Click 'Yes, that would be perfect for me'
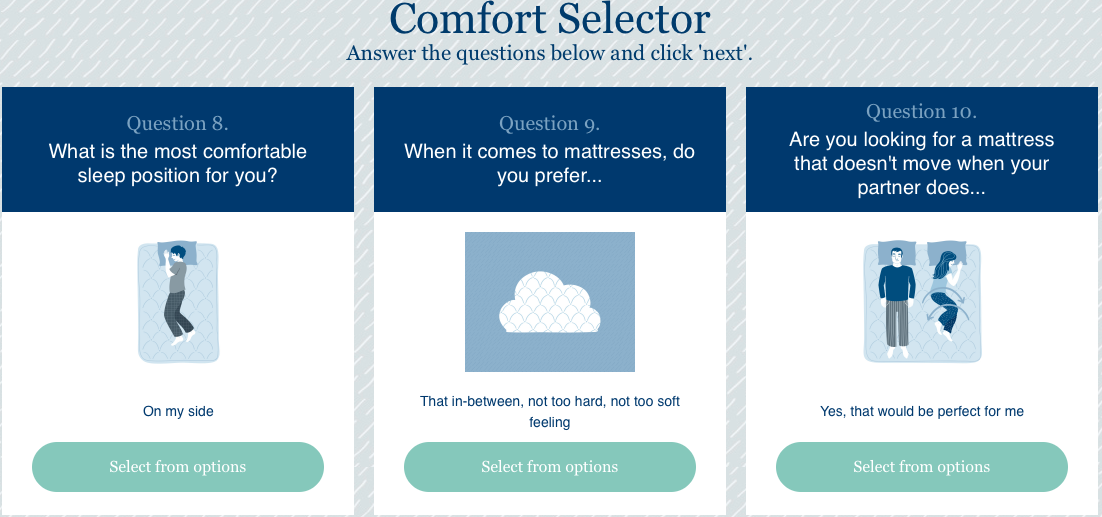The width and height of the screenshot is (1102, 517). (921, 412)
